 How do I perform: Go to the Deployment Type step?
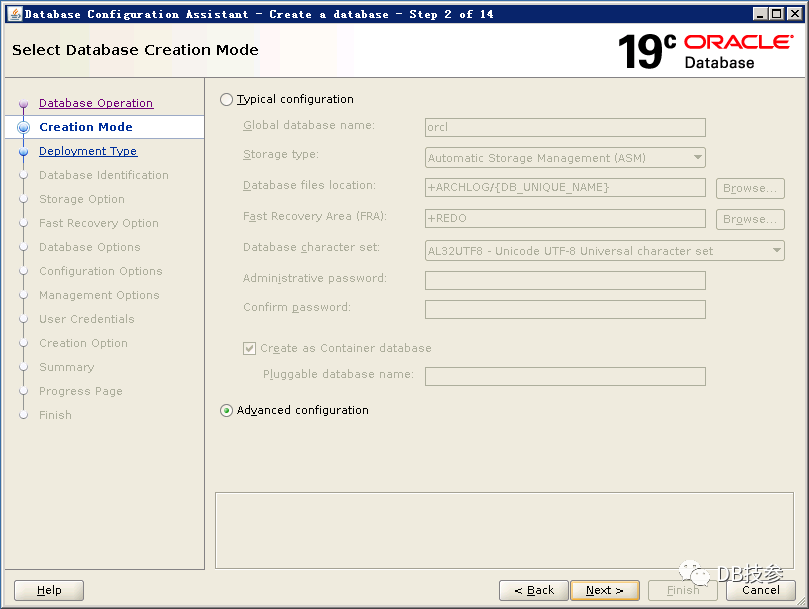click(x=88, y=152)
